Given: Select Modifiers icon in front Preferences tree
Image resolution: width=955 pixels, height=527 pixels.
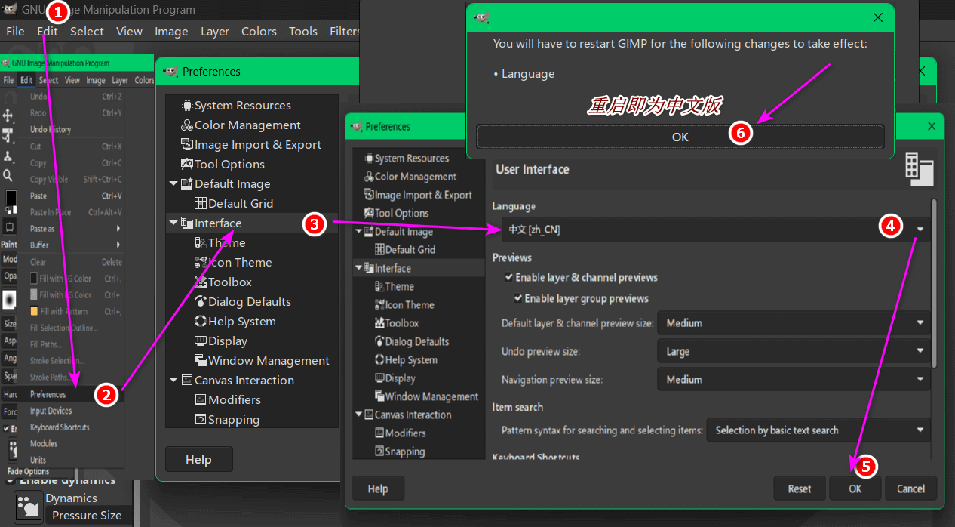Looking at the screenshot, I should [379, 433].
